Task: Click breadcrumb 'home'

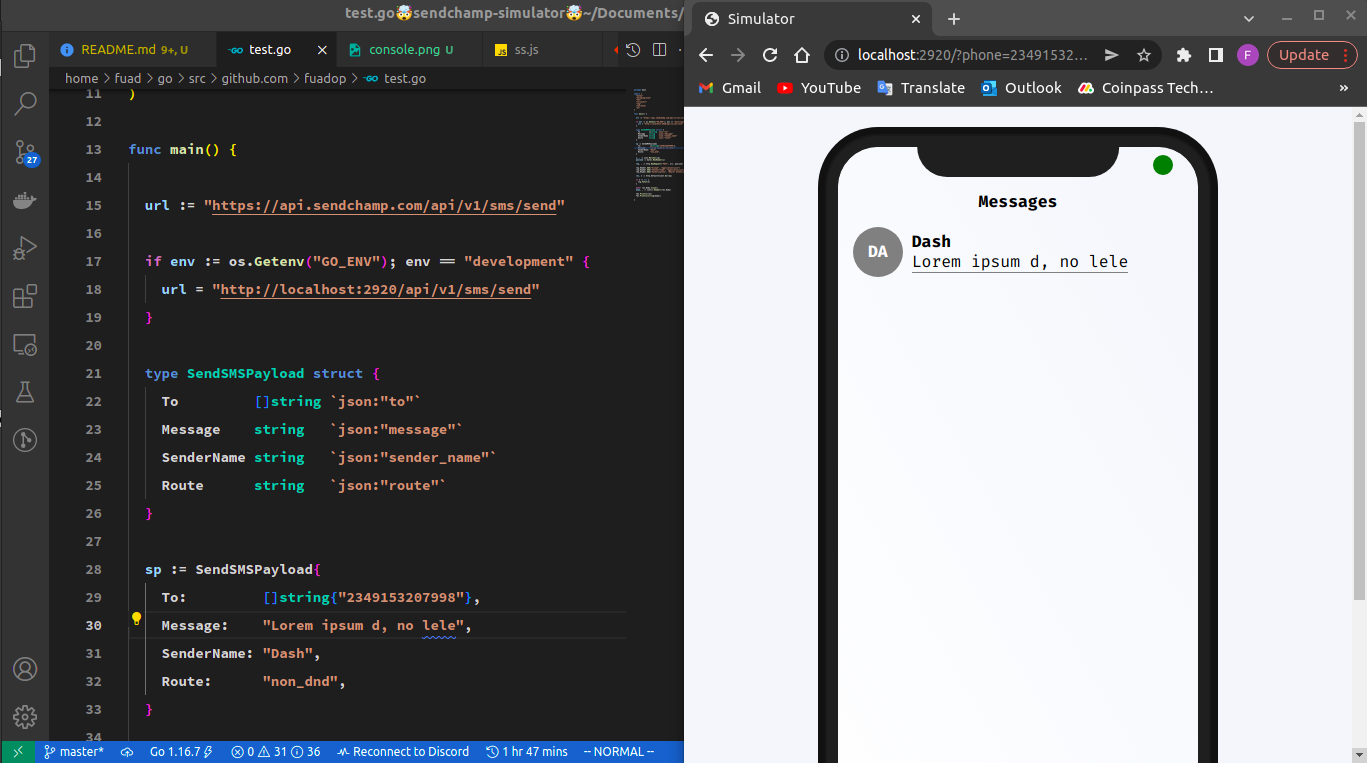Action: 82,78
